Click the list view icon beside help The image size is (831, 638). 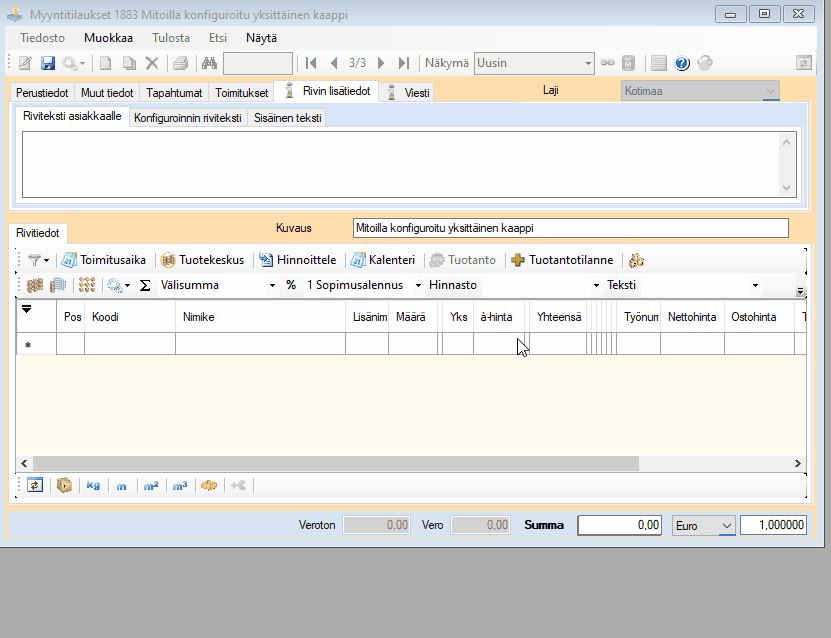(659, 64)
